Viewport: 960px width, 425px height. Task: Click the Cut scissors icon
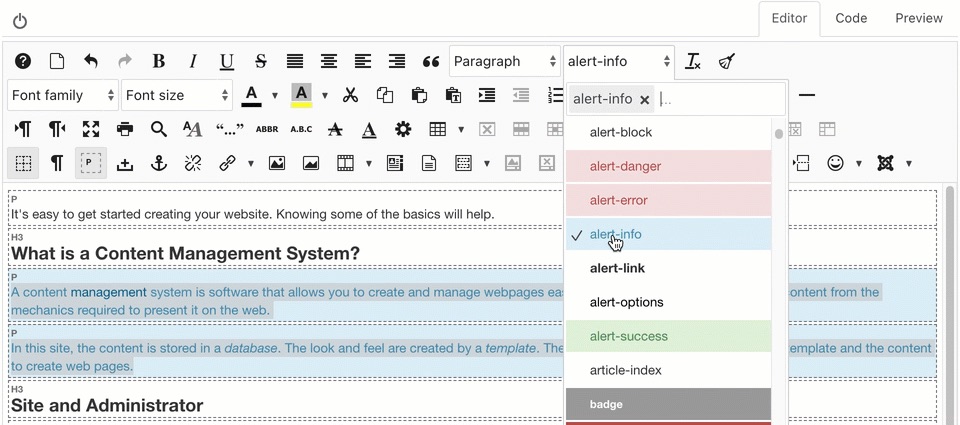click(350, 95)
